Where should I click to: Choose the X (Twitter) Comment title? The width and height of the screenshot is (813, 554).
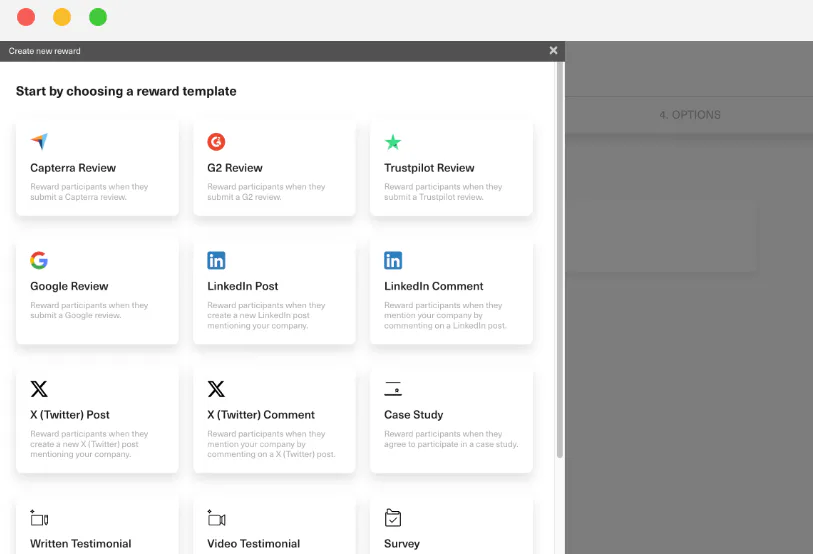coord(261,415)
